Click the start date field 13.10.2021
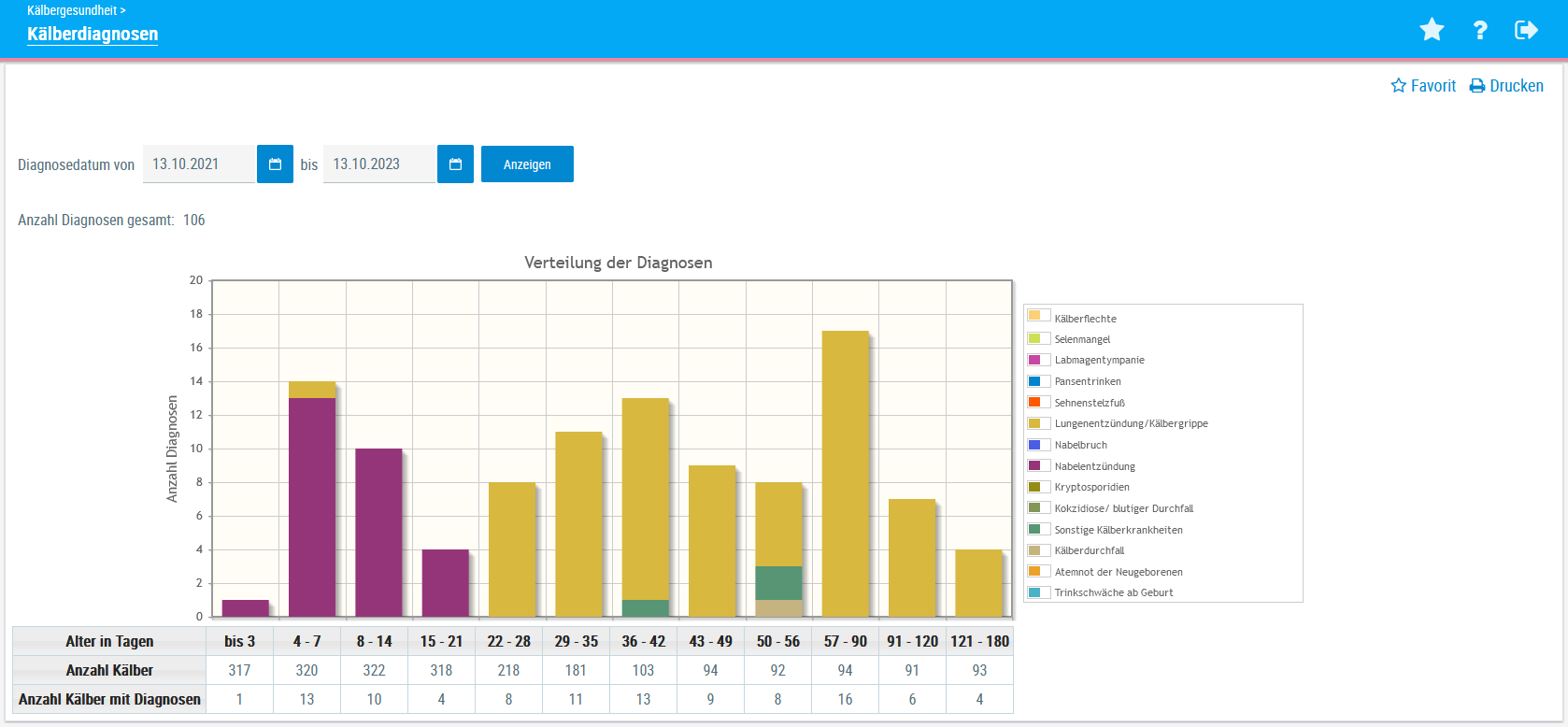1568x727 pixels. [198, 164]
